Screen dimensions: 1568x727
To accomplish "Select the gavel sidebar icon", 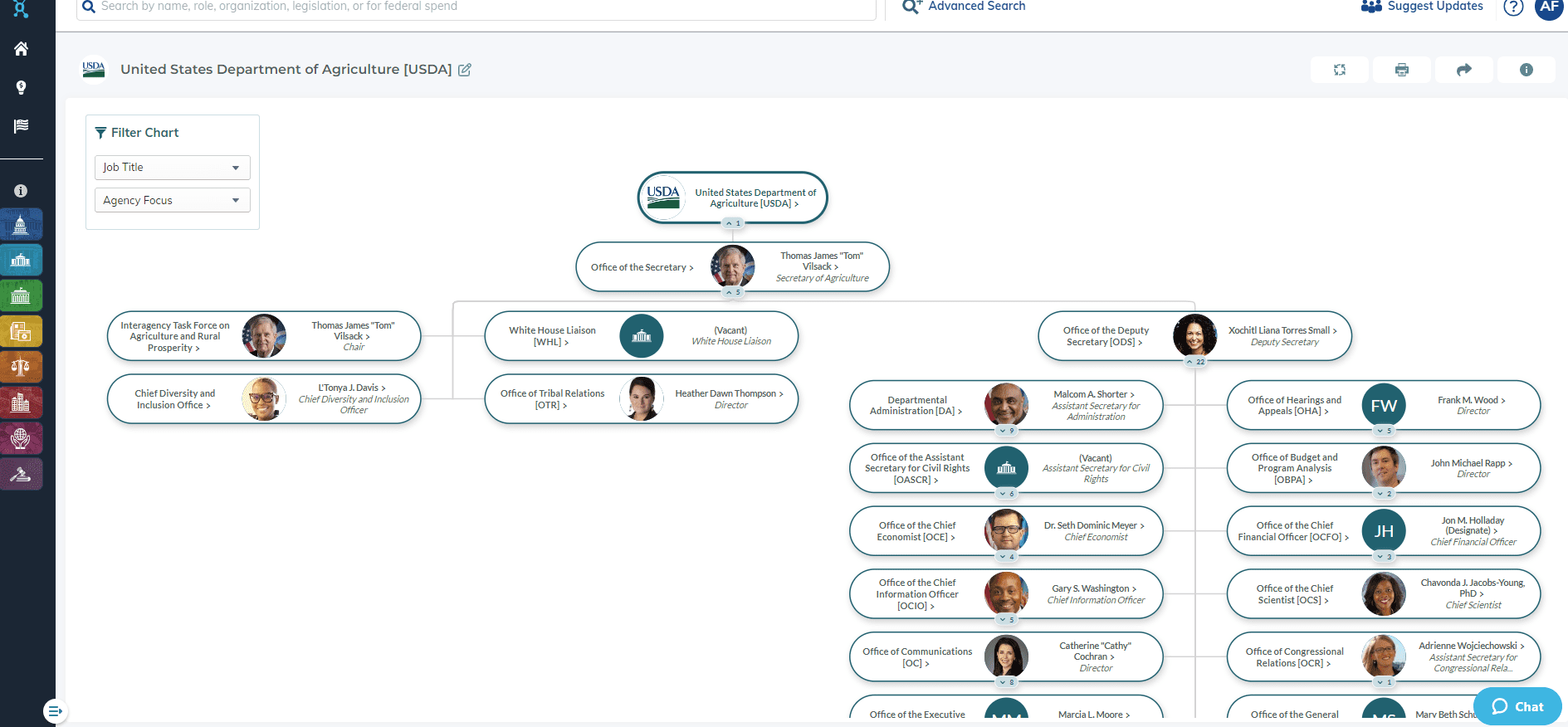I will [21, 474].
